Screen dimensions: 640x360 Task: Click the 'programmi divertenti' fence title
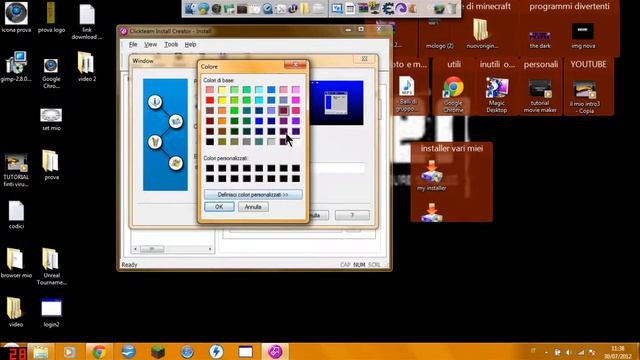tap(569, 7)
